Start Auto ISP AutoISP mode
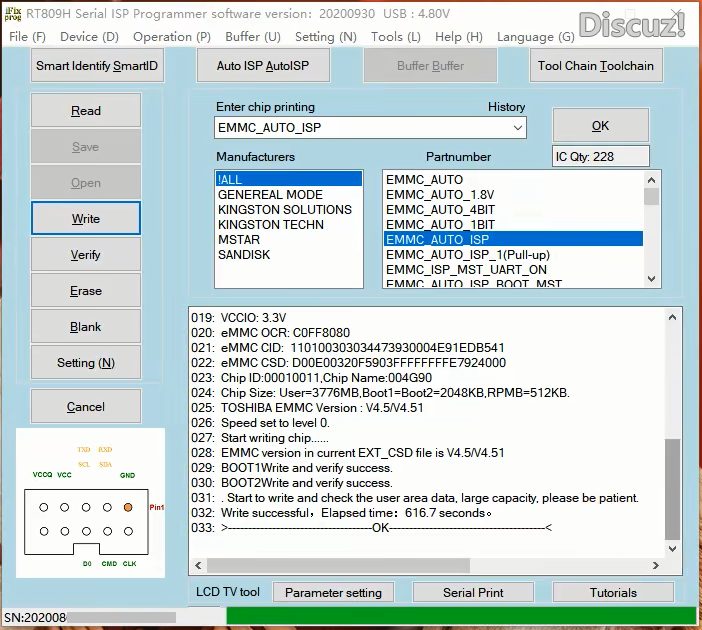 263,66
